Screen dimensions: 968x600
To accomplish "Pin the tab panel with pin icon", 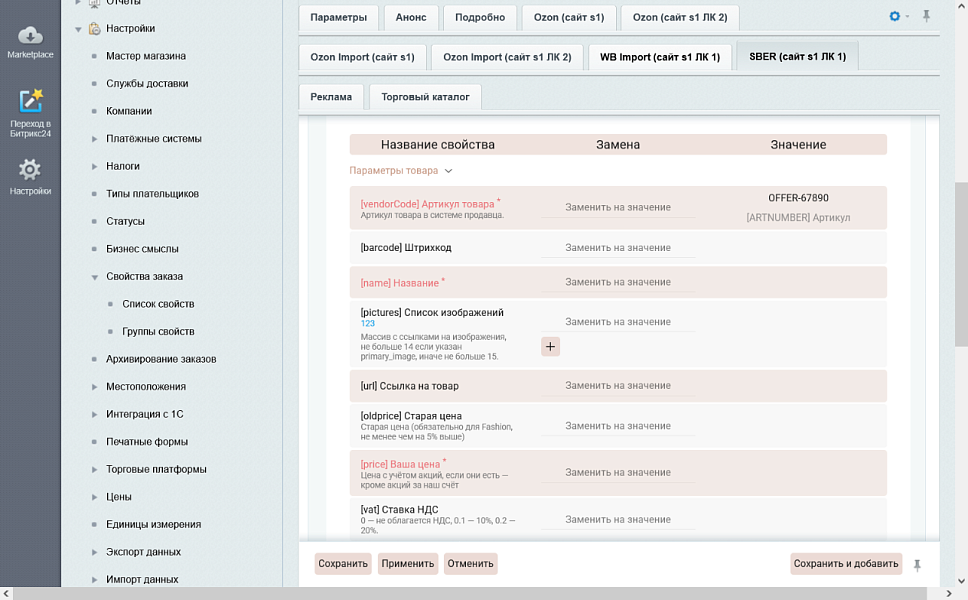I will [x=926, y=17].
